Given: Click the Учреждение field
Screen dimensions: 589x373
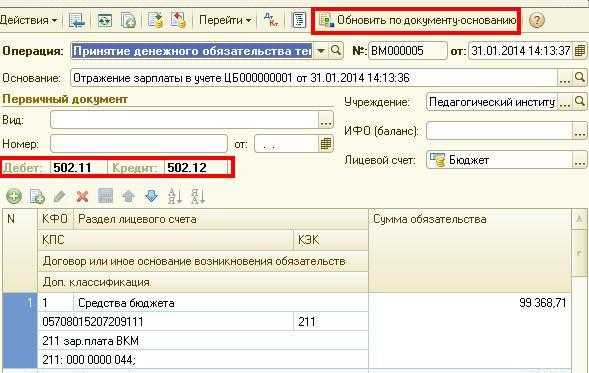Looking at the screenshot, I should pos(491,102).
